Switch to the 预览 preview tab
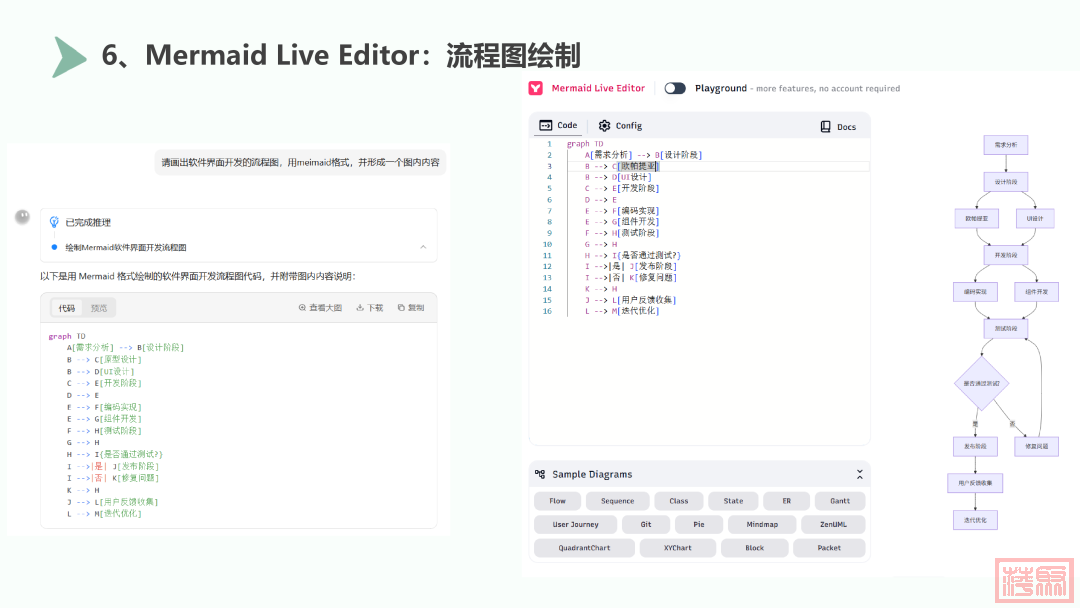Screen dimensions: 1080x608 pos(99,308)
